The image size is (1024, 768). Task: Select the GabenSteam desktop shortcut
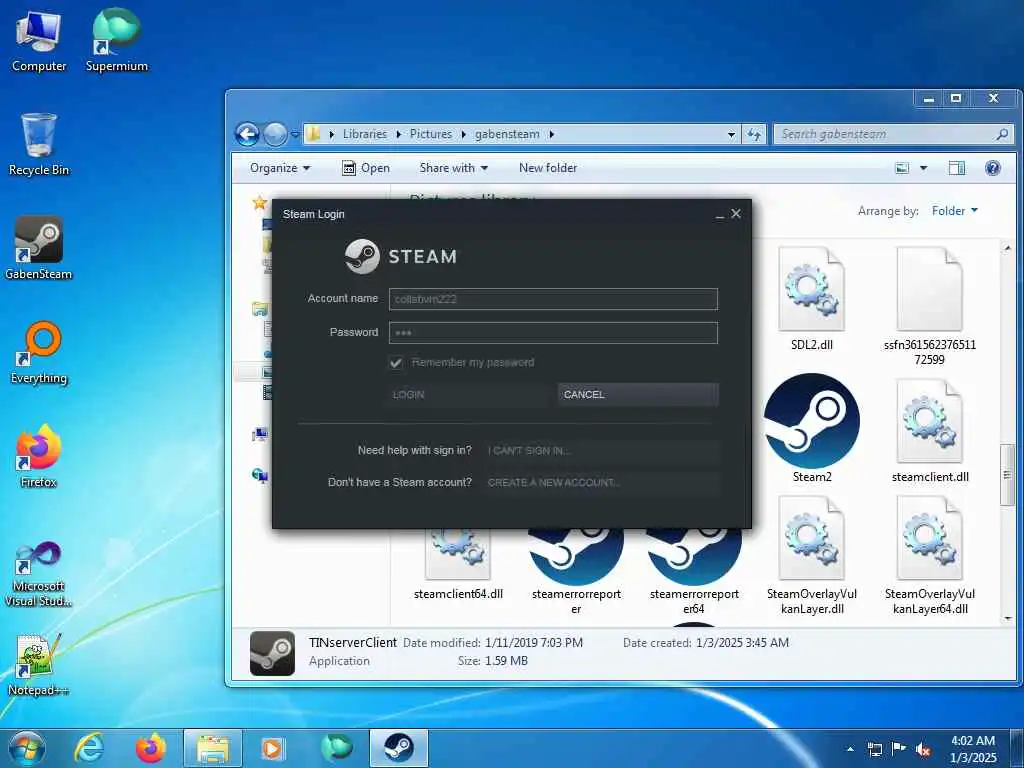pyautogui.click(x=39, y=248)
